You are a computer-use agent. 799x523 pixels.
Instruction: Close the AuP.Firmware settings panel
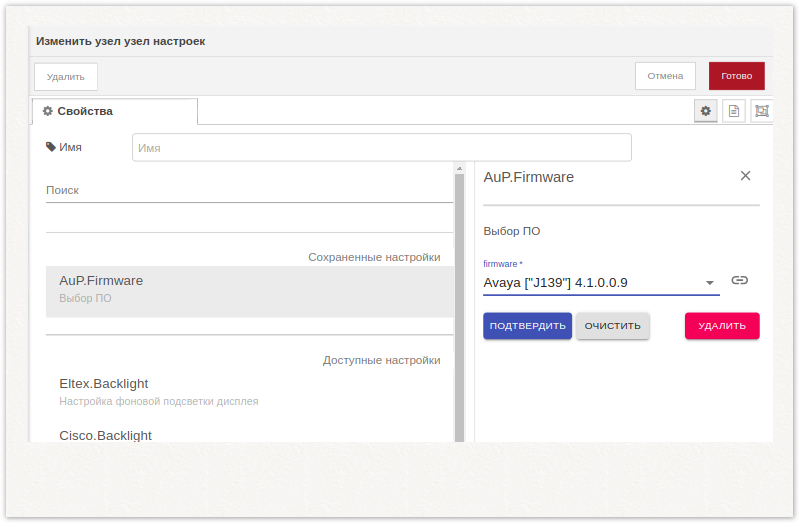[745, 176]
